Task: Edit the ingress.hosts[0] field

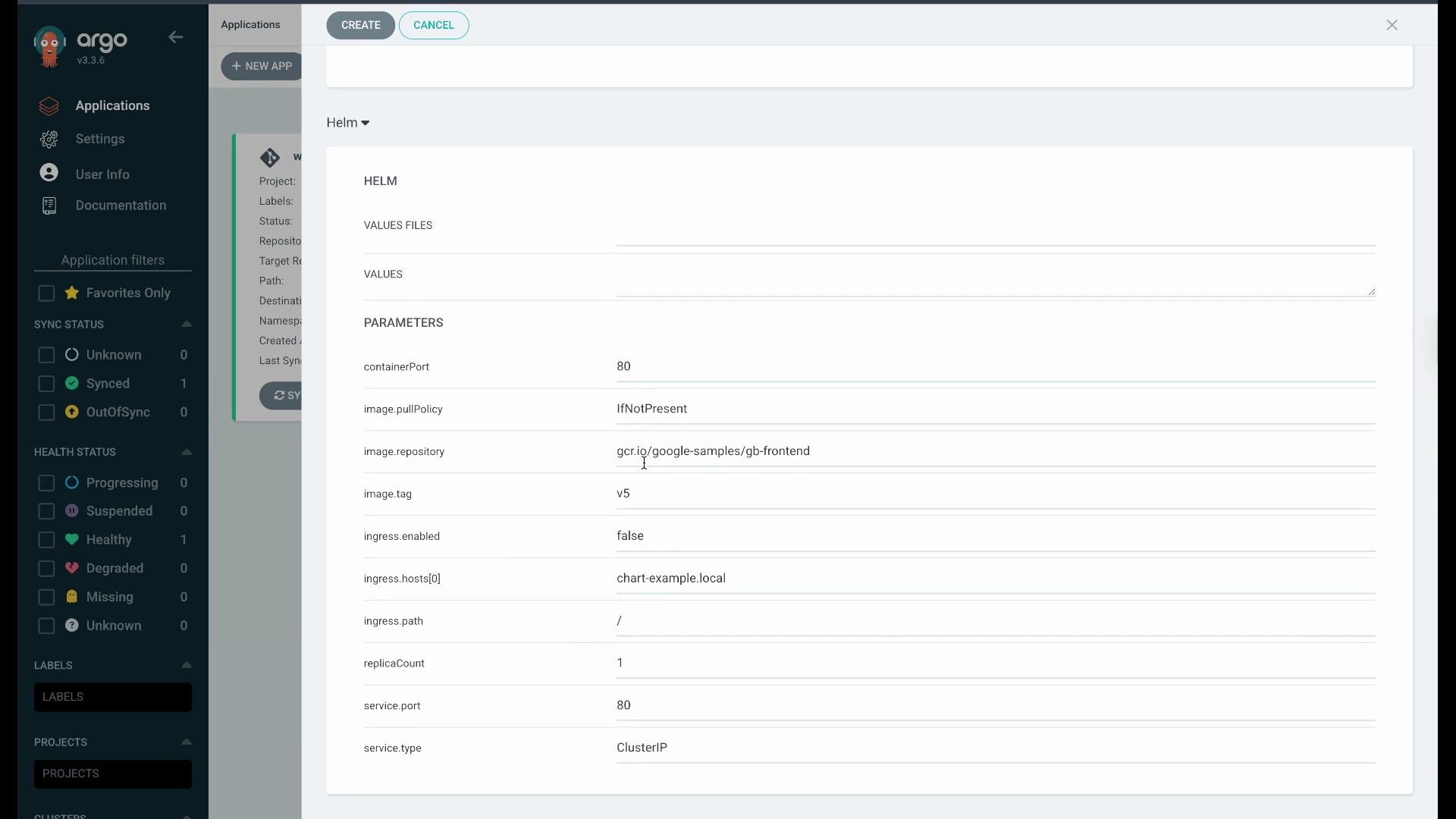Action: point(996,579)
